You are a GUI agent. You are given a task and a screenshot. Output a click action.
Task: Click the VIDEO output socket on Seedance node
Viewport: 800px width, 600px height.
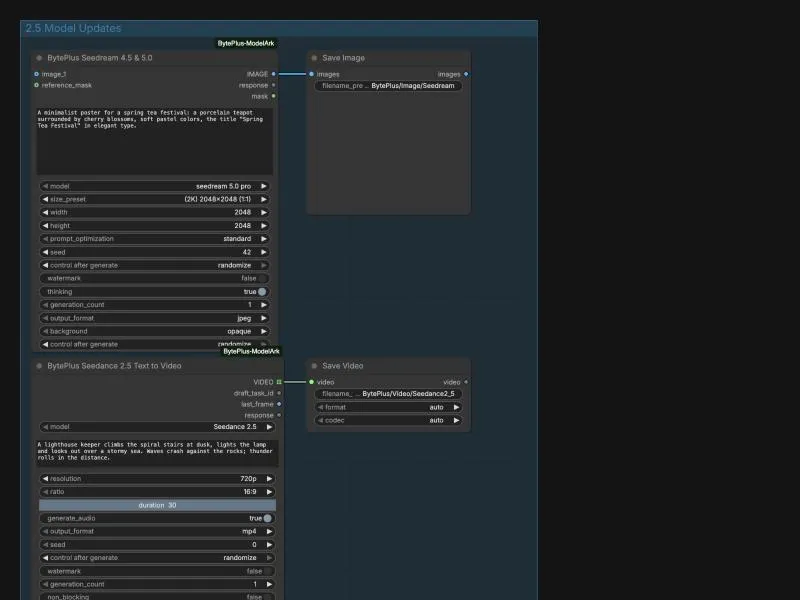279,382
